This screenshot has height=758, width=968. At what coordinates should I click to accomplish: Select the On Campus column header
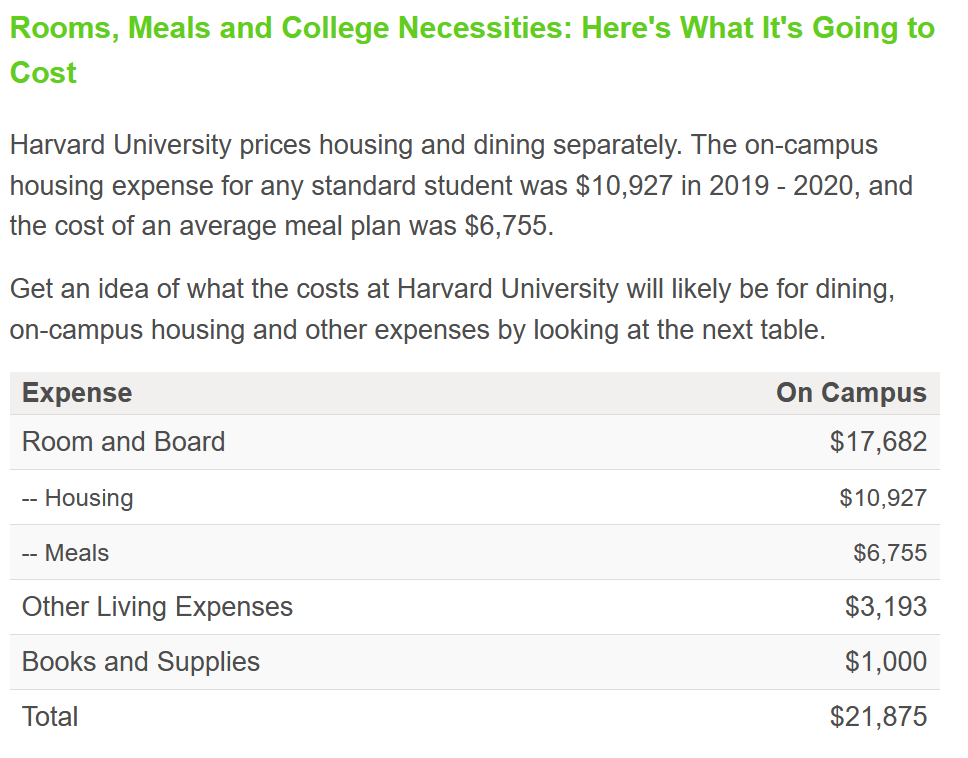851,393
